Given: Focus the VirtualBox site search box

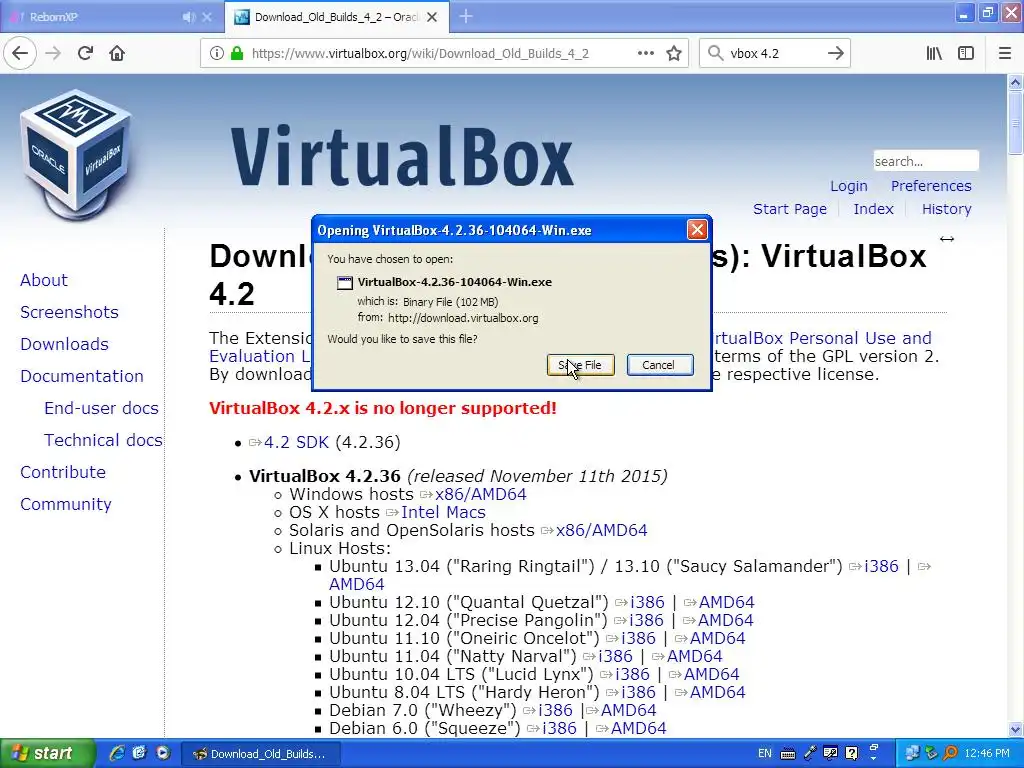Looking at the screenshot, I should point(925,161).
